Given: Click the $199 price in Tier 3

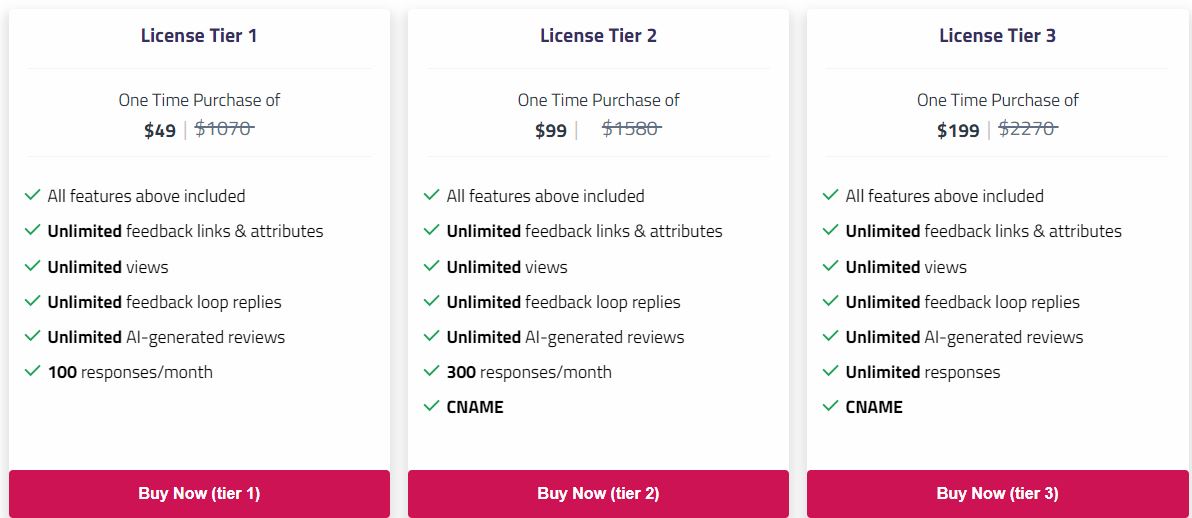Looking at the screenshot, I should point(958,130).
